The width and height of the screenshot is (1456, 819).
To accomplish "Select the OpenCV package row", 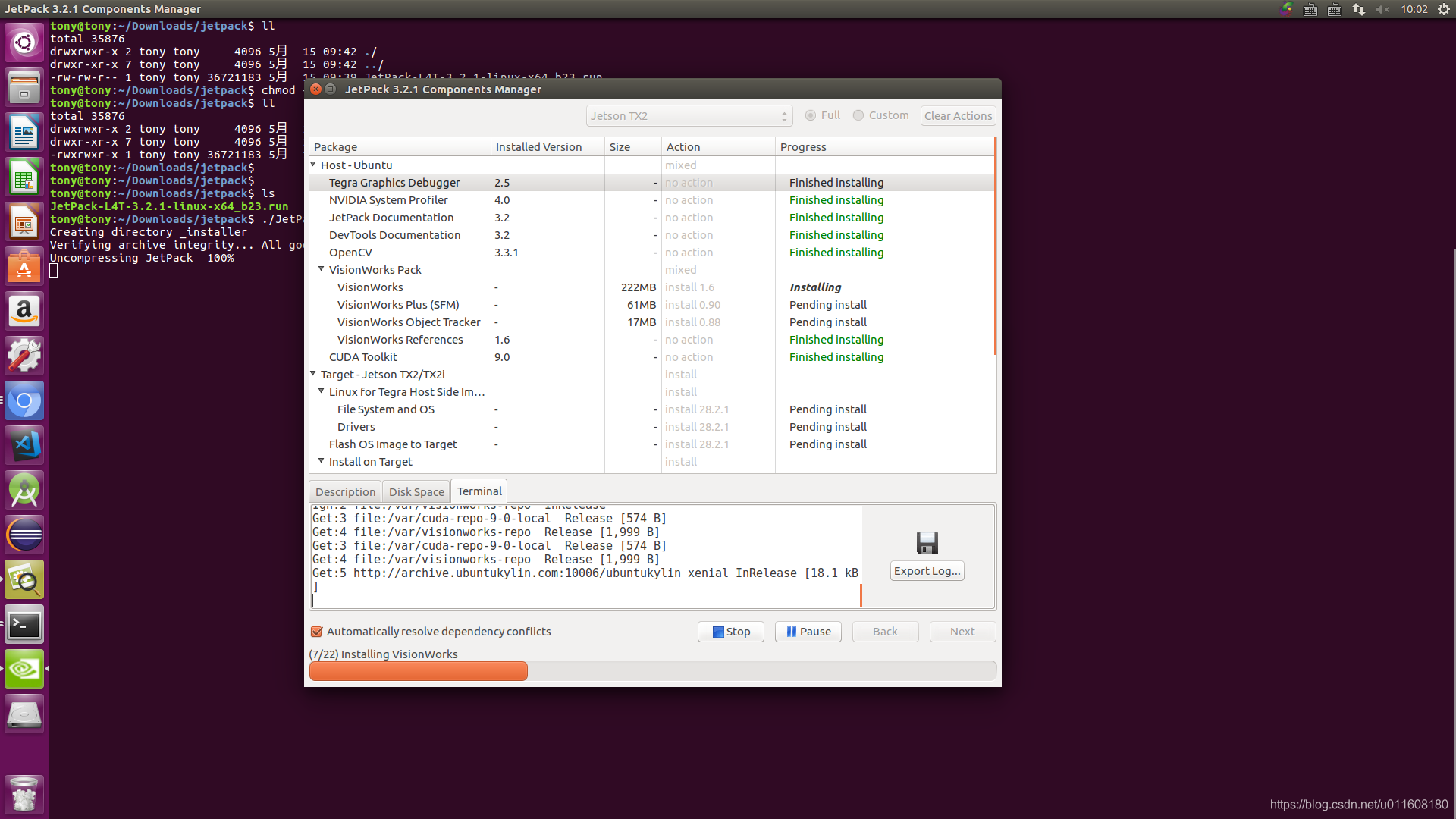I will (651, 253).
